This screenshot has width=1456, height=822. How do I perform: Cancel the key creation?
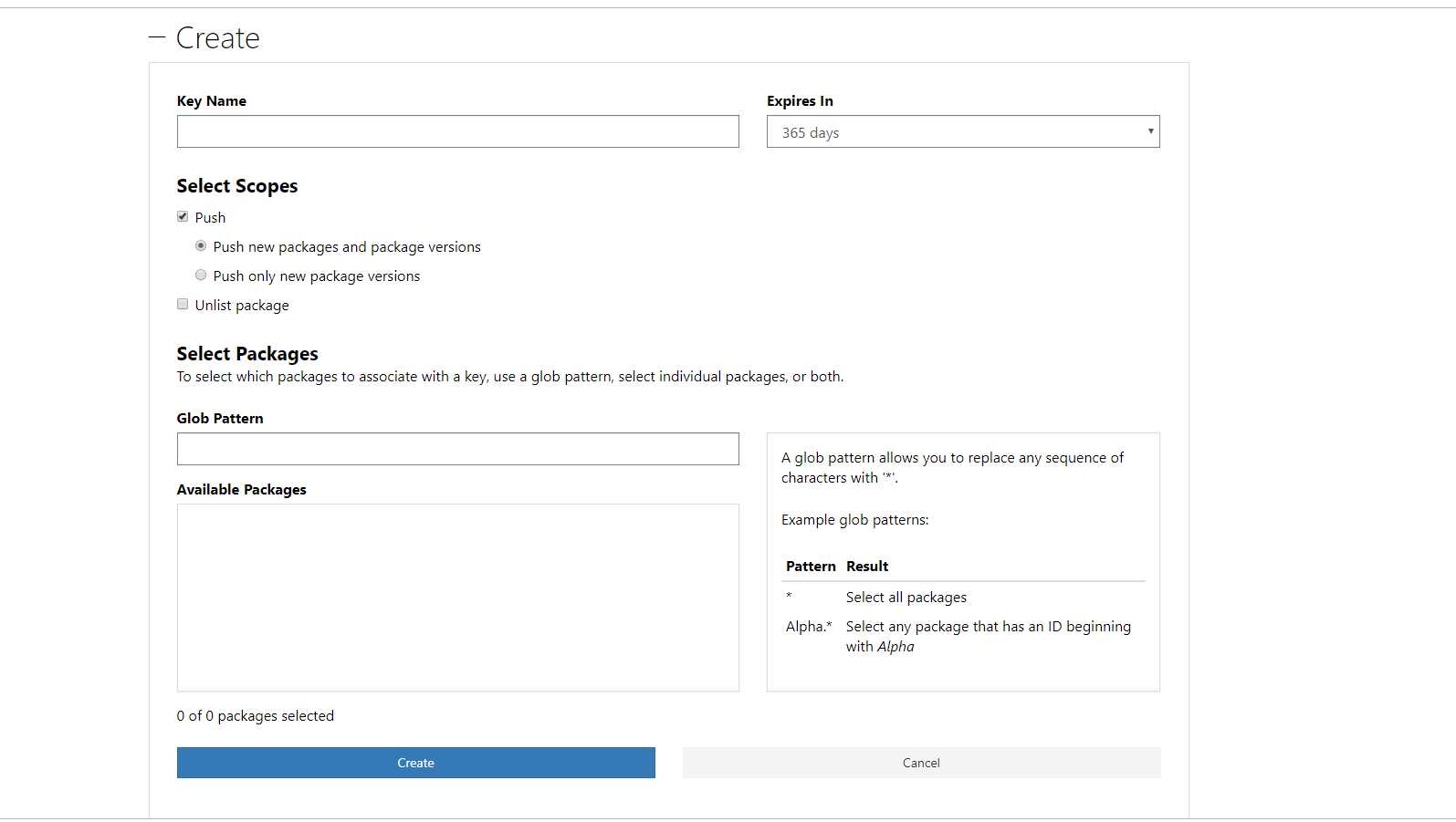click(921, 763)
